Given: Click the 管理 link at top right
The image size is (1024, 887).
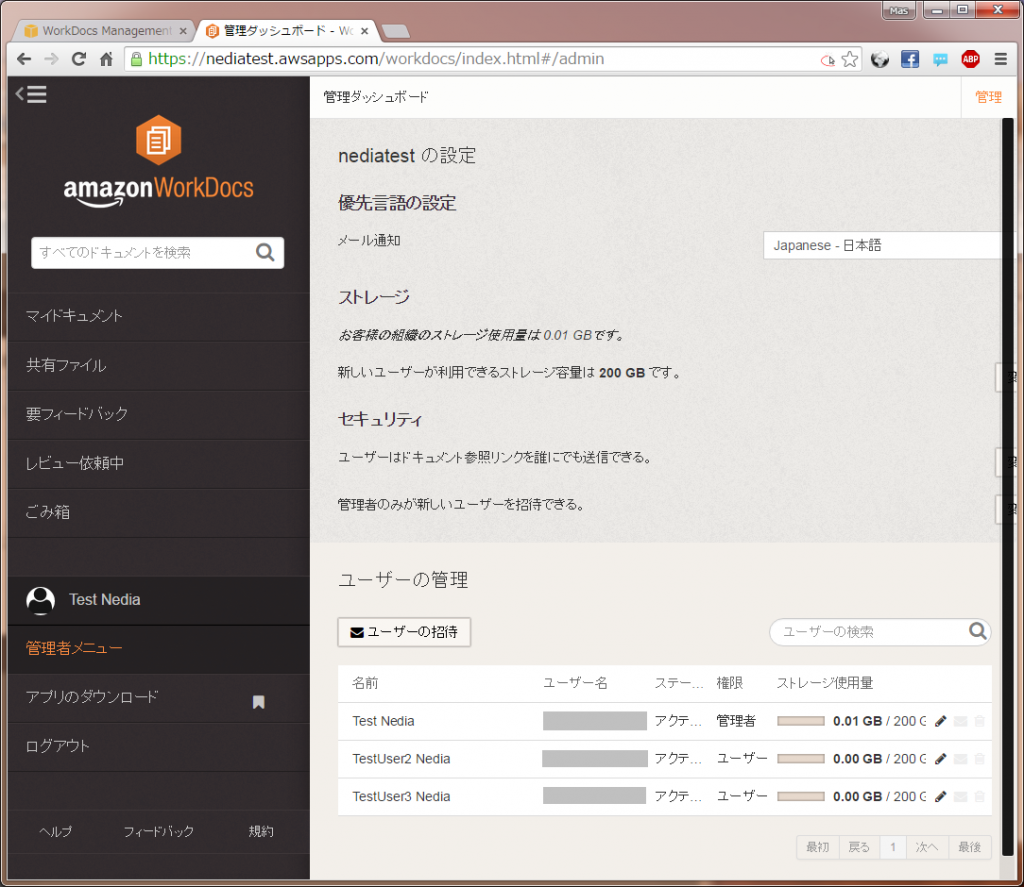Looking at the screenshot, I should click(988, 97).
